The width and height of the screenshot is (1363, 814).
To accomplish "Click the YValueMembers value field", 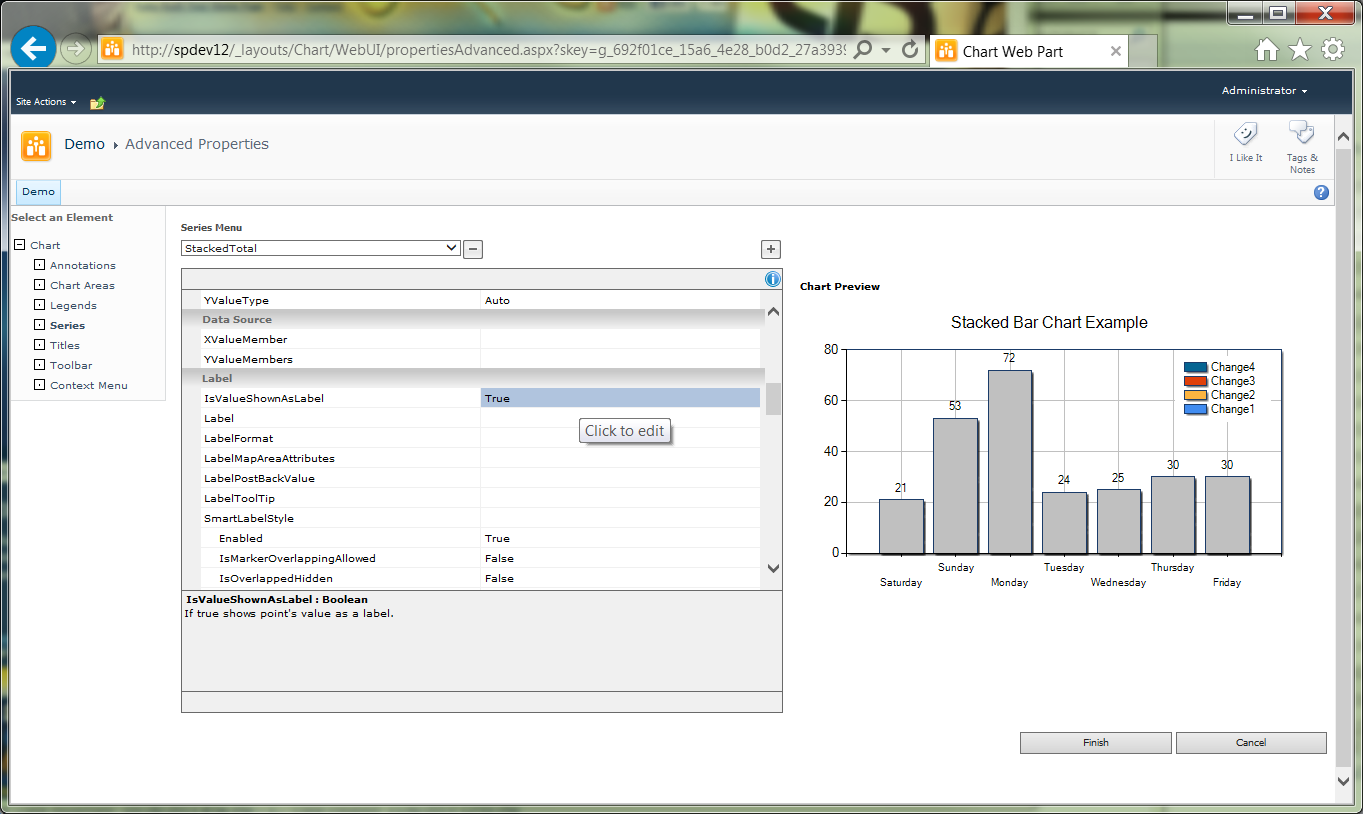I will pyautogui.click(x=620, y=359).
